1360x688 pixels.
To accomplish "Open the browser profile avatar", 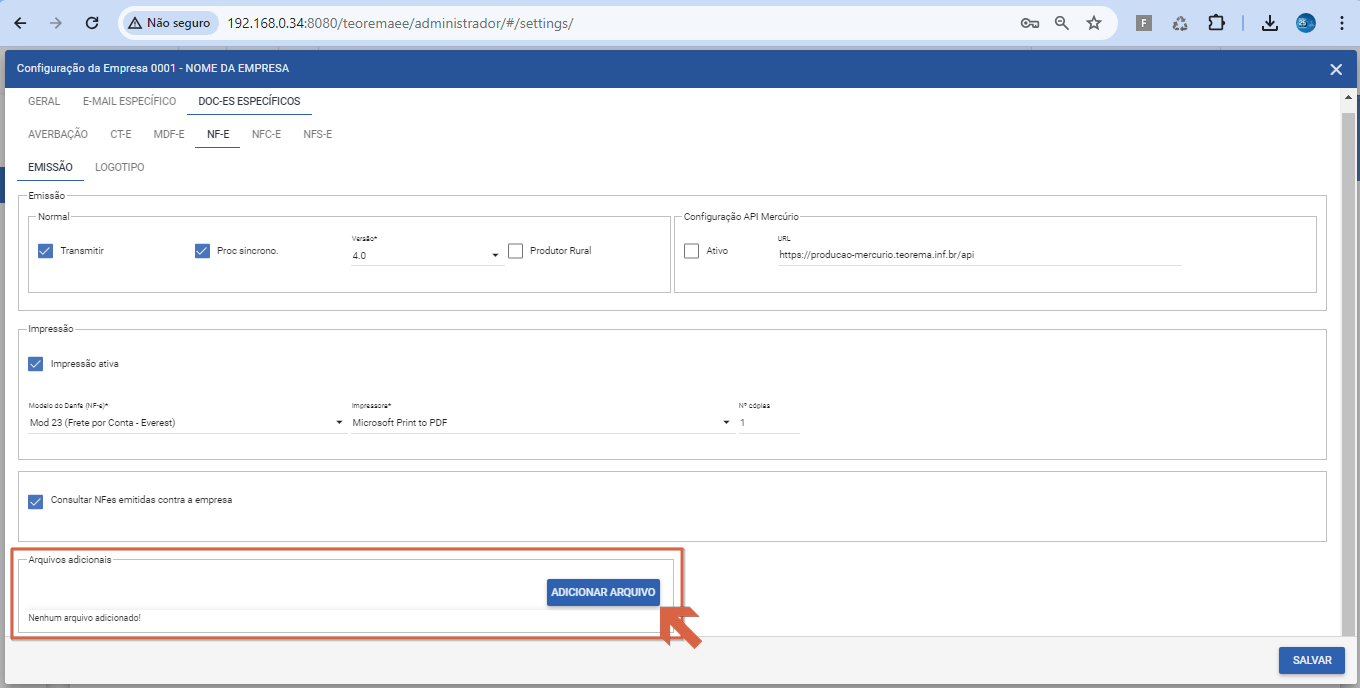I will coord(1305,23).
